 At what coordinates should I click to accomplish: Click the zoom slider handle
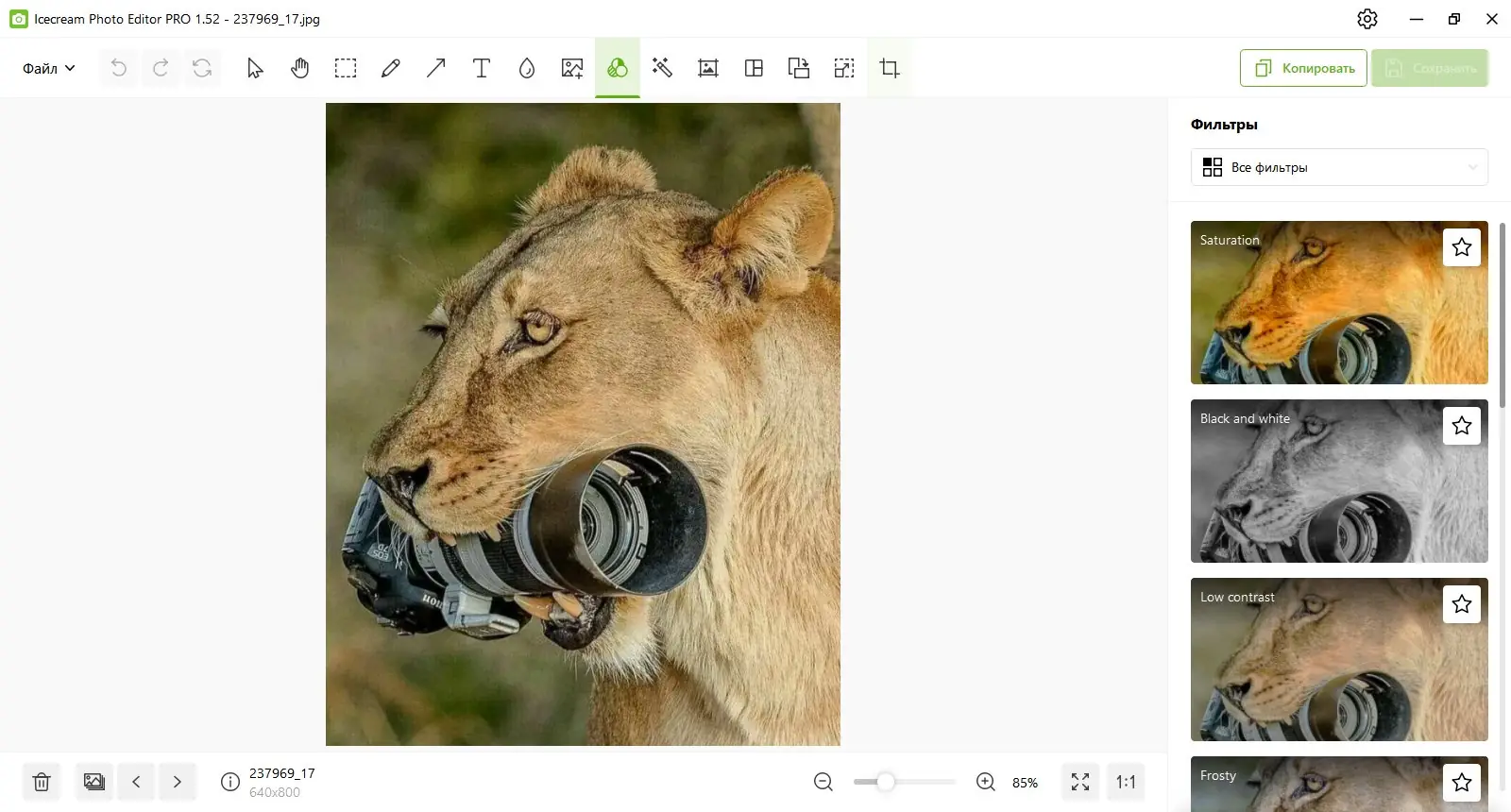coord(886,782)
